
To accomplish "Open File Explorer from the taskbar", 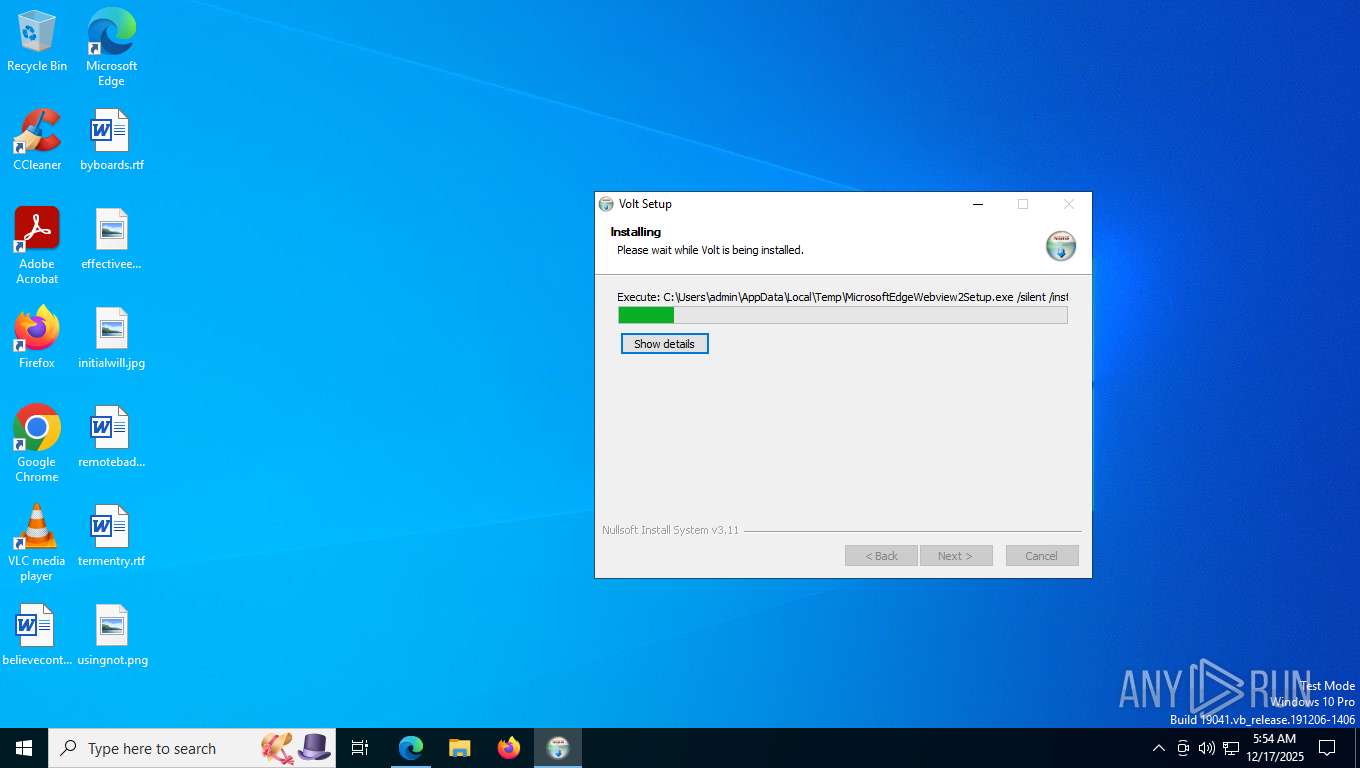I will [x=459, y=748].
